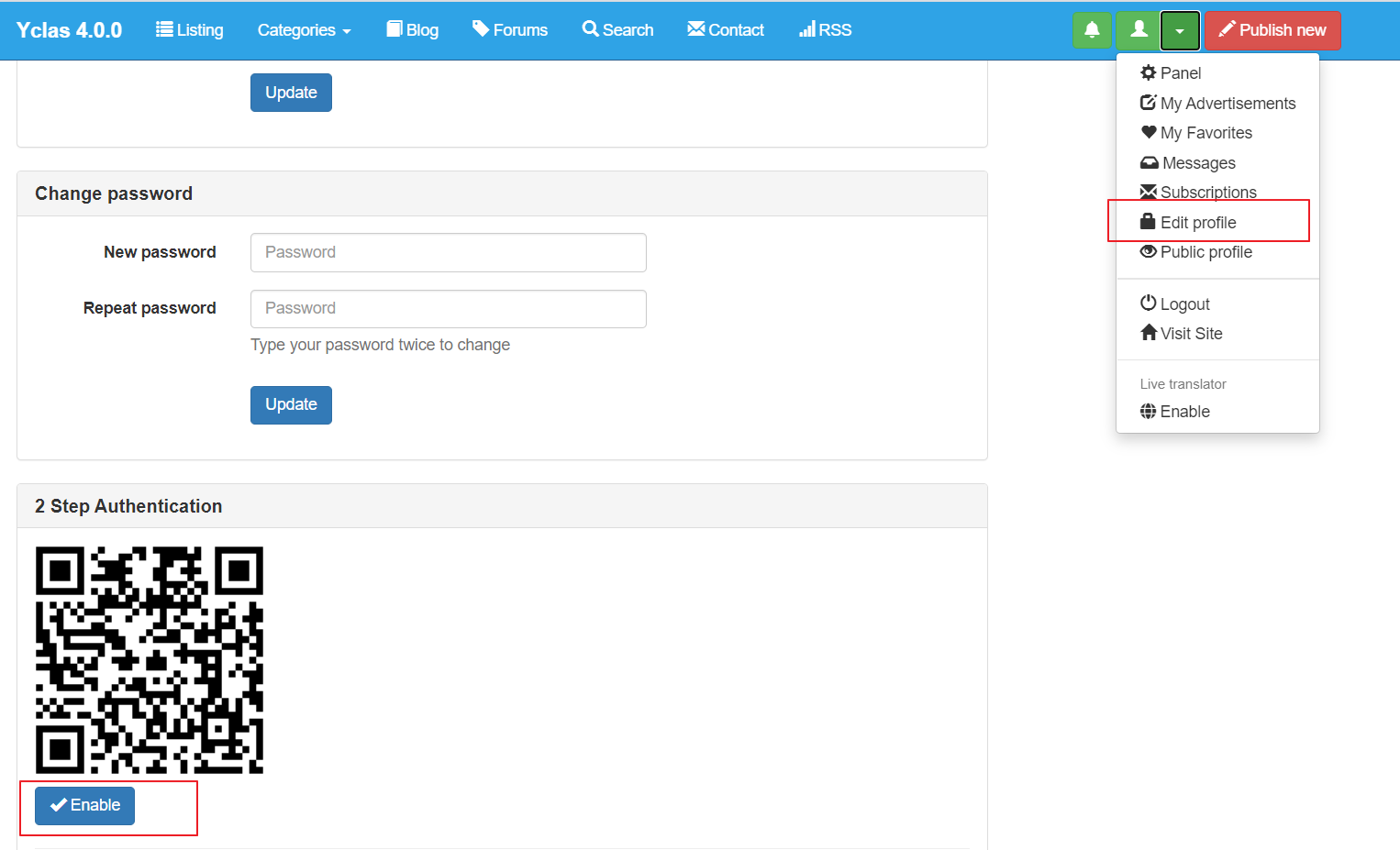Click the magnifier icon beside Search
Screen dimensions: 1400x850
[591, 29]
